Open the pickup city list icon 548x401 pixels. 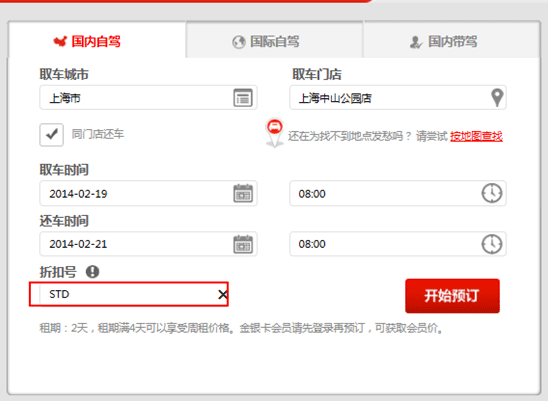tap(243, 98)
